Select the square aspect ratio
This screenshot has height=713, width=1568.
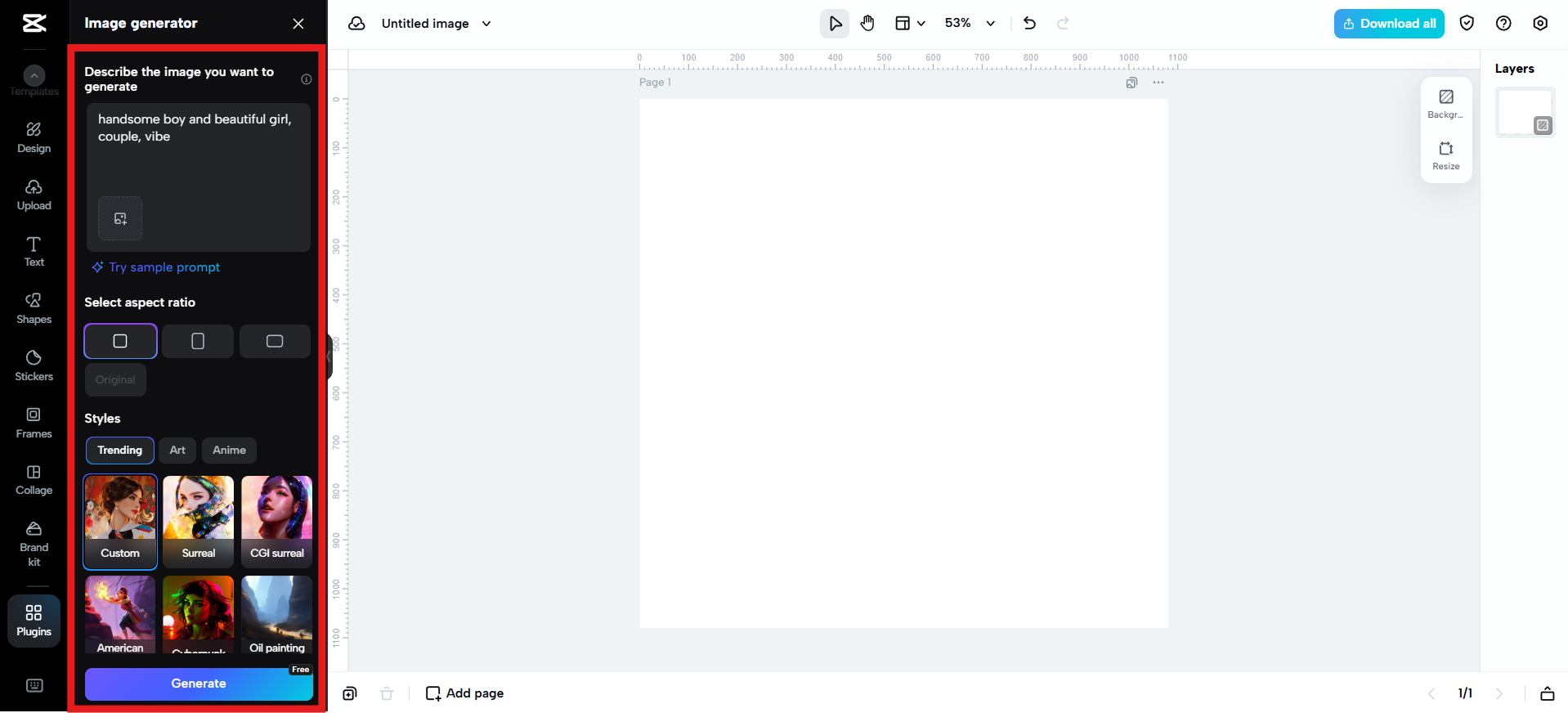pyautogui.click(x=120, y=341)
